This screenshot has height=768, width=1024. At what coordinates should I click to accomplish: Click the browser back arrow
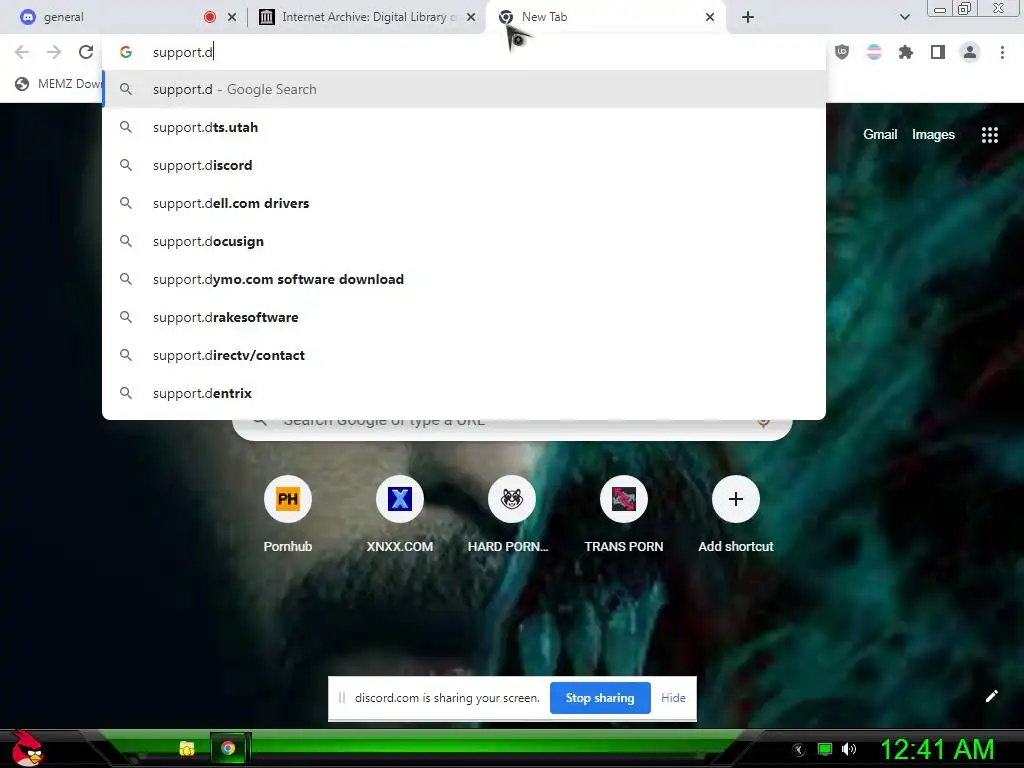(22, 52)
